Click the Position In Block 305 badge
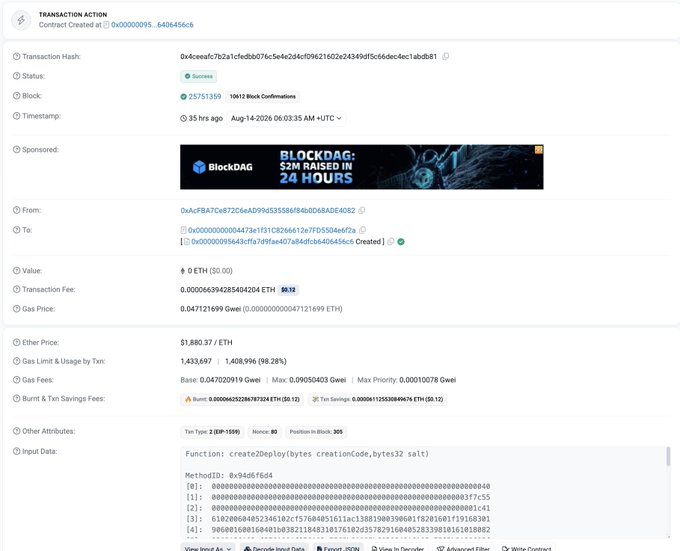This screenshot has width=680, height=551. [x=316, y=432]
